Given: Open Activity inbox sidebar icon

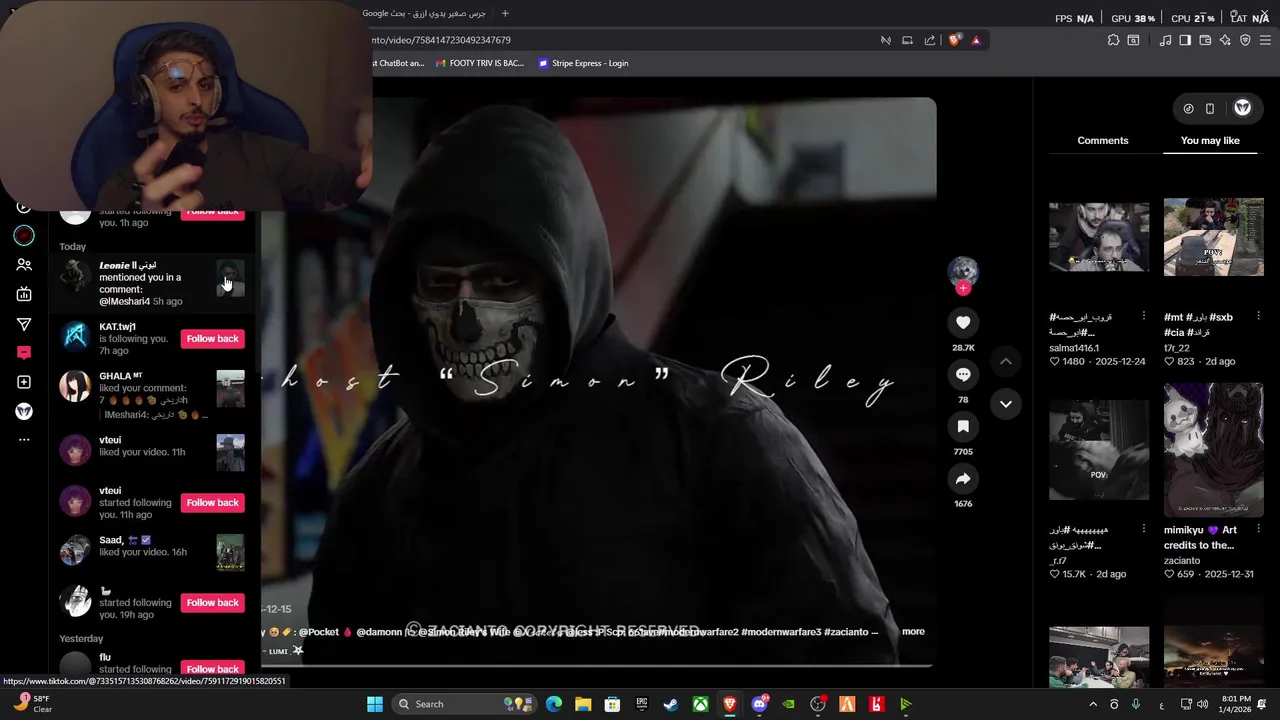Looking at the screenshot, I should 24,352.
